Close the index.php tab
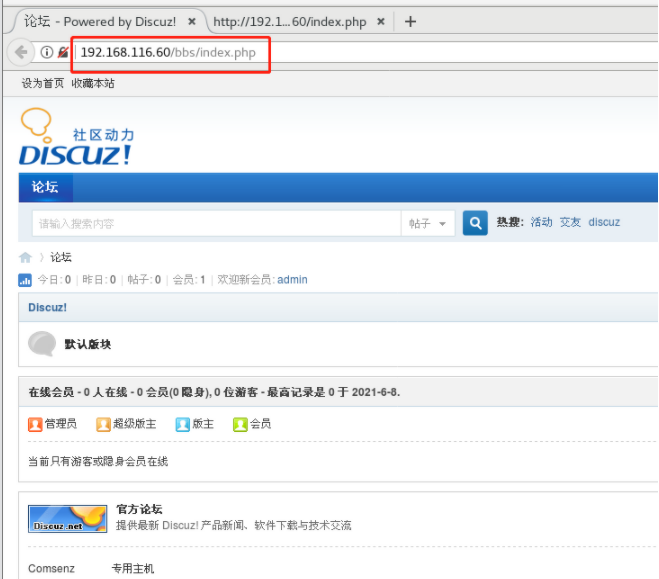This screenshot has height=579, width=659. (381, 21)
